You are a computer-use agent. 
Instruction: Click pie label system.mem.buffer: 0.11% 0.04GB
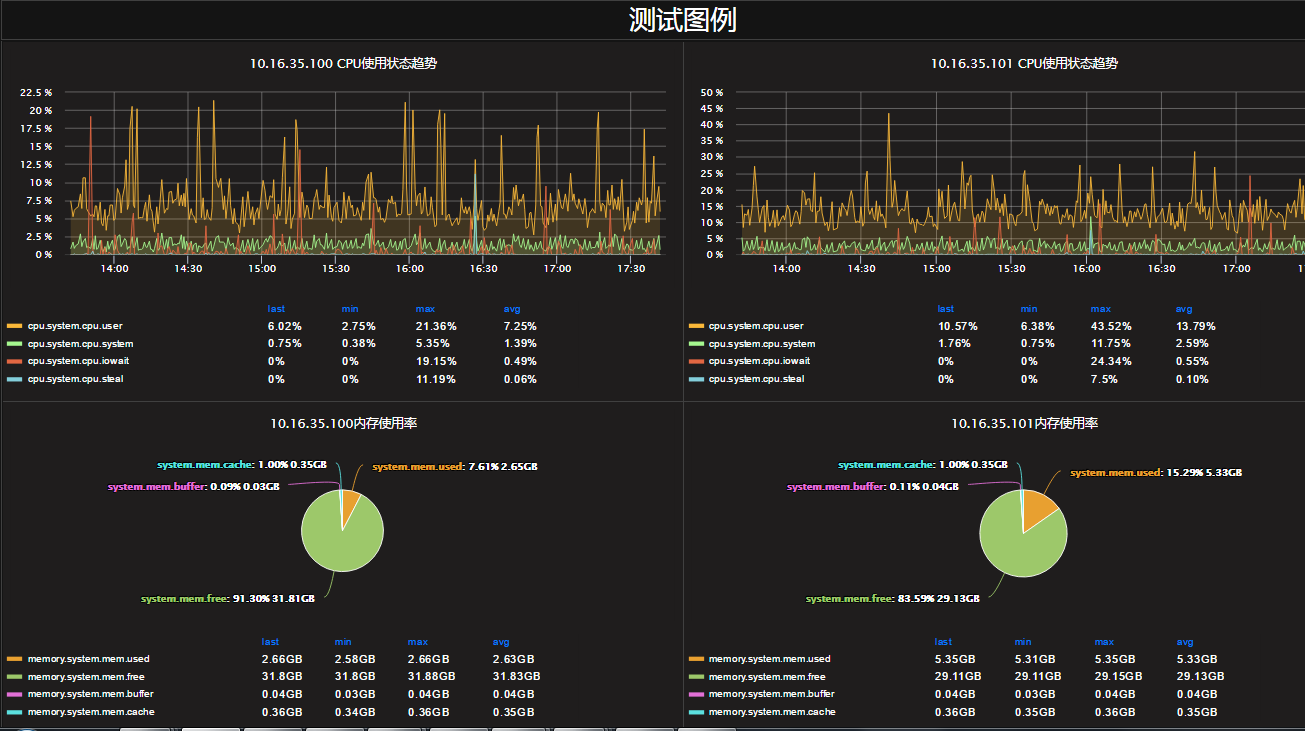(873, 486)
